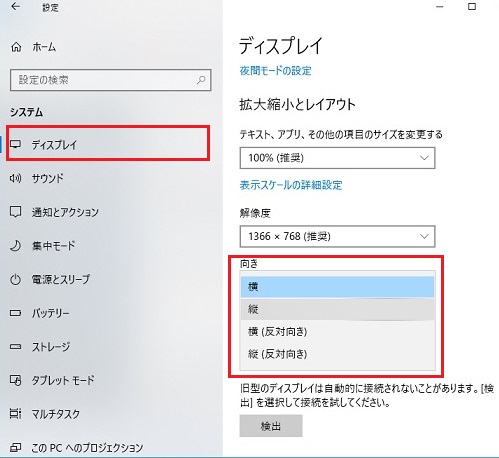Open マルチタスク settings
499x458 pixels.
coord(56,414)
